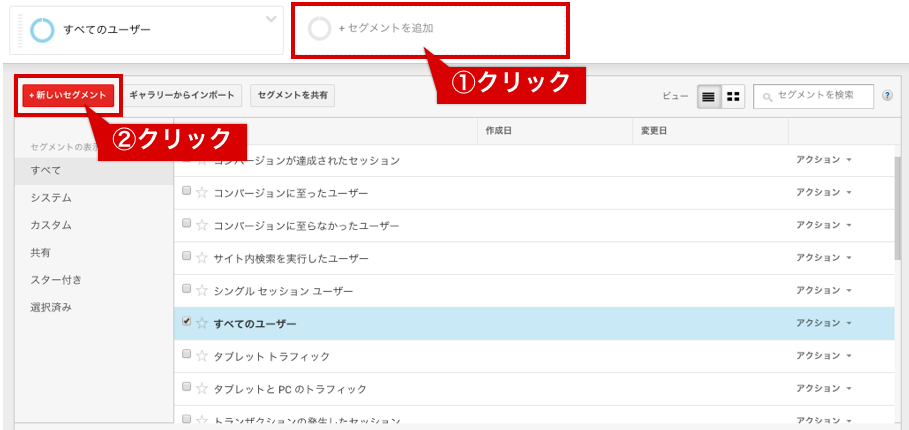
Task: Expand the すべてのユーザー segment card chevron
Action: tap(270, 19)
